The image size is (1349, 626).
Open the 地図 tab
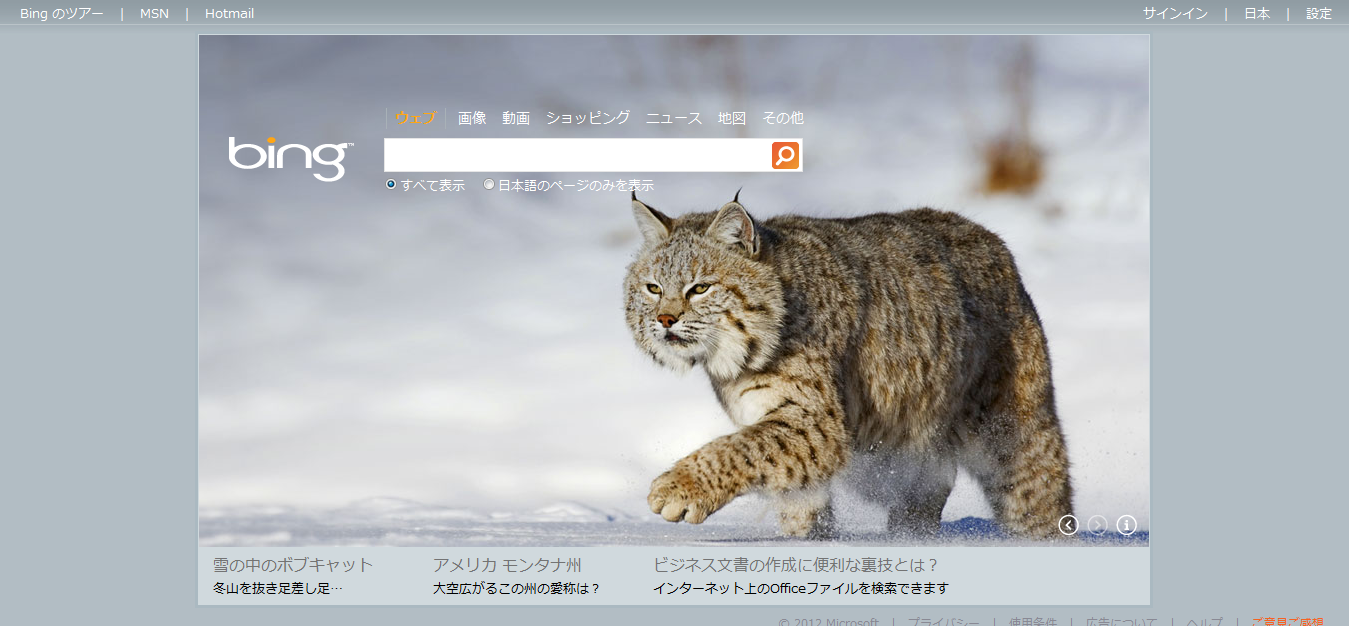pyautogui.click(x=732, y=118)
